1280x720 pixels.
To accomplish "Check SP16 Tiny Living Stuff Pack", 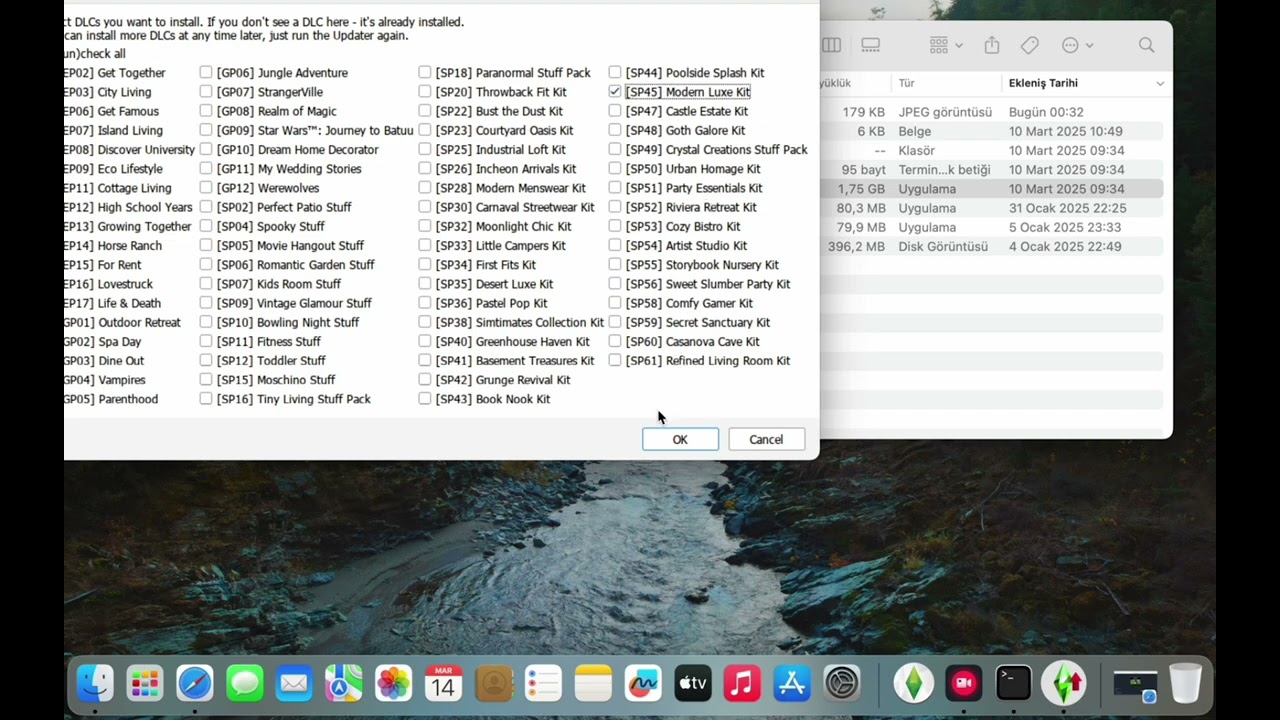I will click(x=206, y=398).
